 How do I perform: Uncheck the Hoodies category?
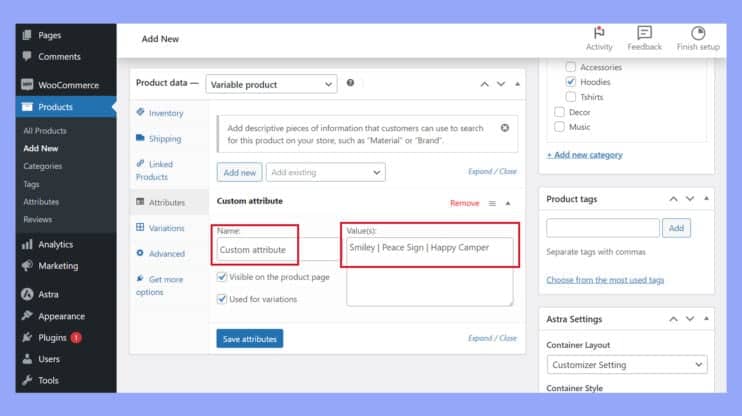(571, 81)
